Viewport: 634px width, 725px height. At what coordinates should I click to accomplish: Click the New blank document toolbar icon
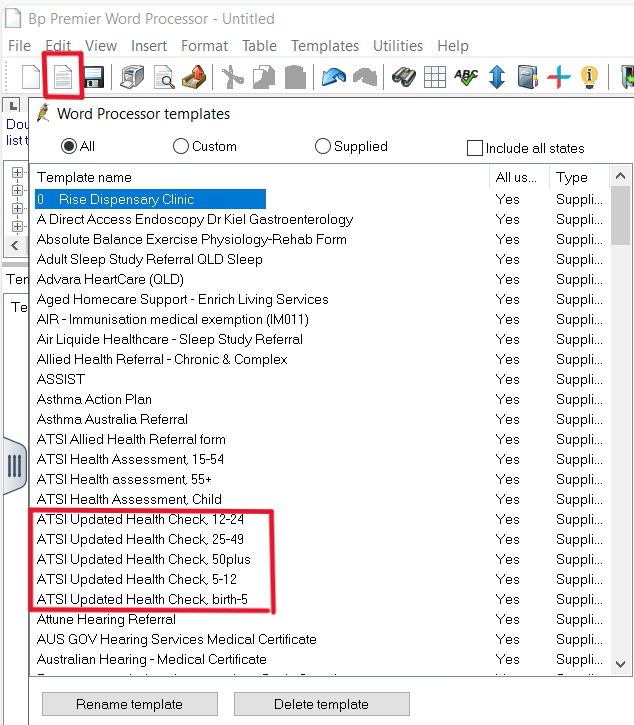click(x=31, y=77)
